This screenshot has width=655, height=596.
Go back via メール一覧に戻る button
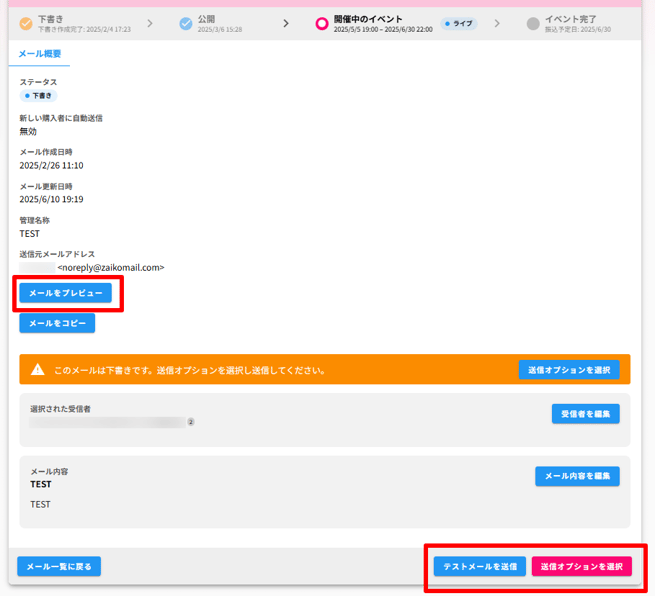pos(59,566)
